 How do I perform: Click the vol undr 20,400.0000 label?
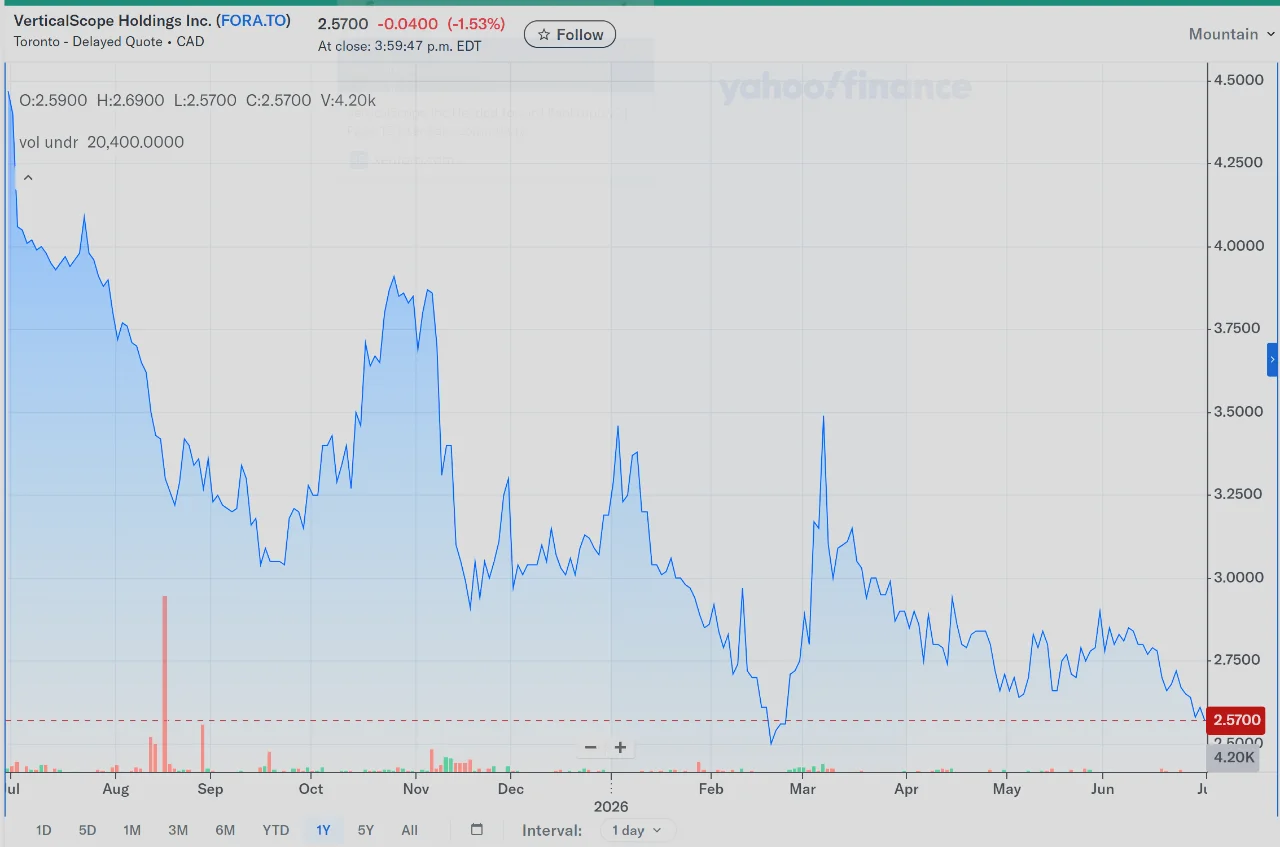pos(102,142)
